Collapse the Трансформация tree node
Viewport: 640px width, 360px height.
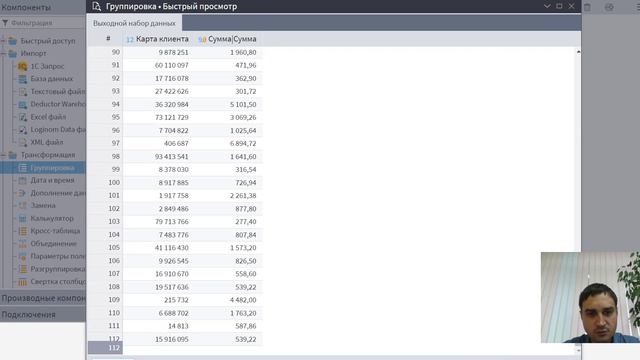[x=3, y=155]
